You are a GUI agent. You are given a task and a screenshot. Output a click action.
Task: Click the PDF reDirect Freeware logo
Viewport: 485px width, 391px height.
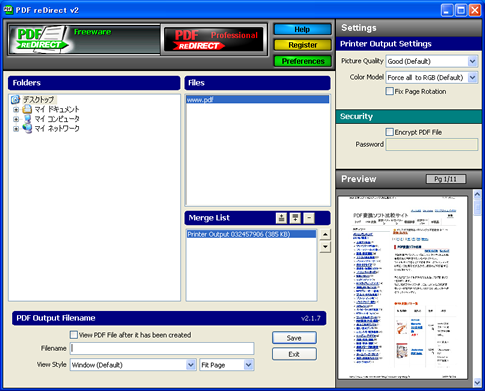coord(84,39)
